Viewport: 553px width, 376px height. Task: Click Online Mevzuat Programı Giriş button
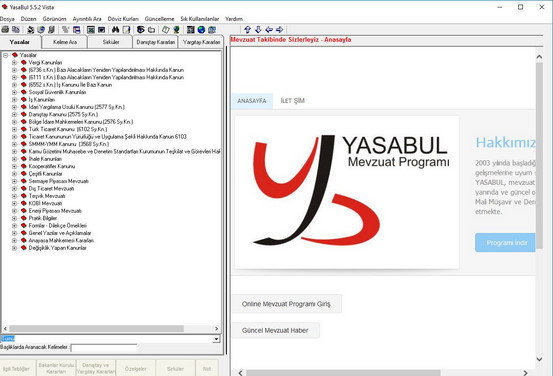click(x=286, y=304)
